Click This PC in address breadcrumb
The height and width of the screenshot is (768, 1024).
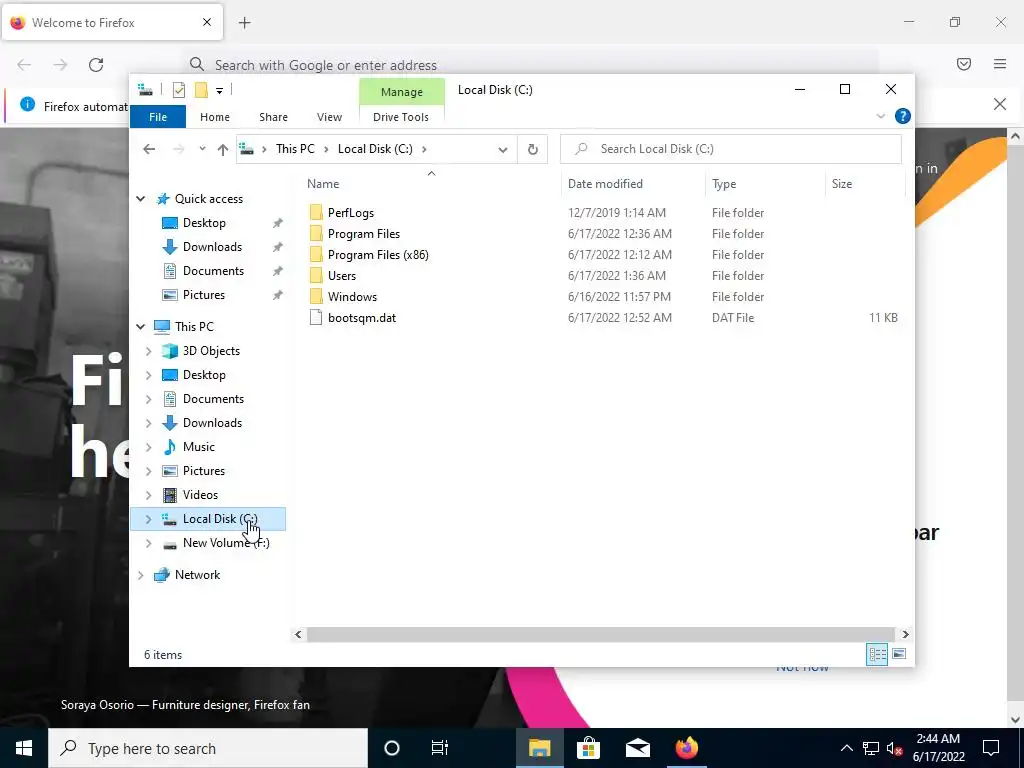pos(295,149)
